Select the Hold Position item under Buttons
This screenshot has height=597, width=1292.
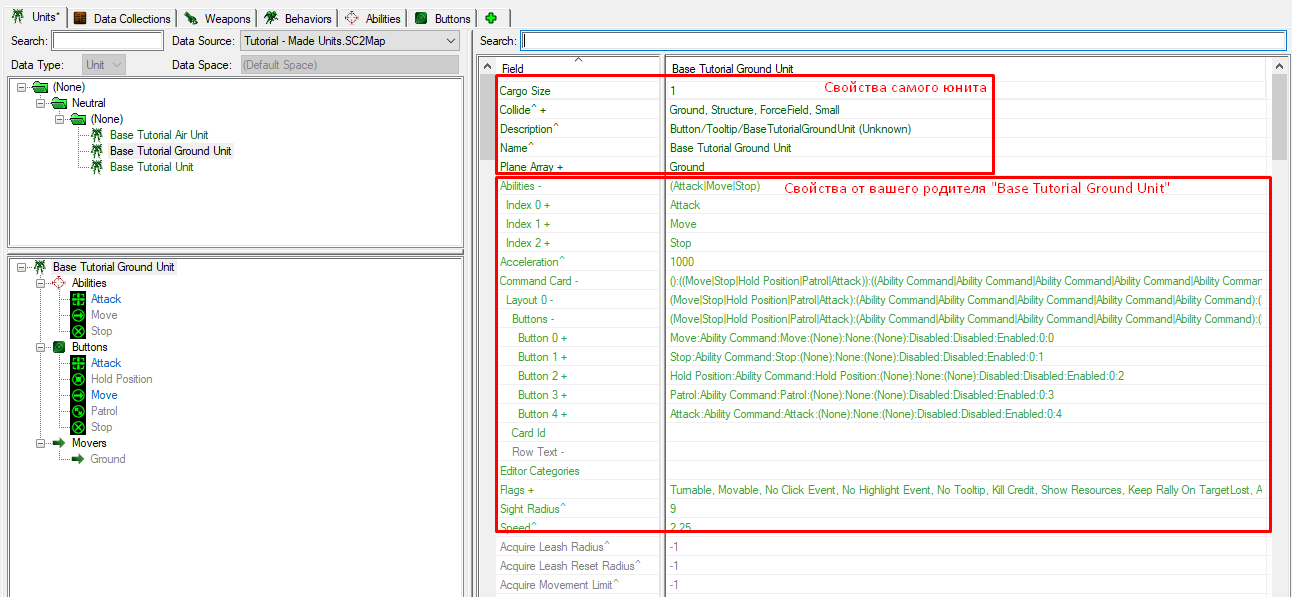(x=122, y=379)
